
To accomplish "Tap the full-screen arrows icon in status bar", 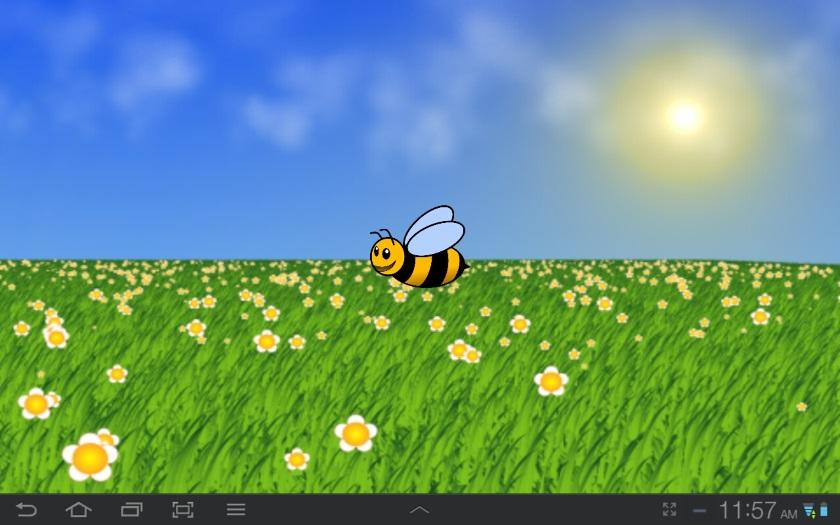I will [669, 509].
